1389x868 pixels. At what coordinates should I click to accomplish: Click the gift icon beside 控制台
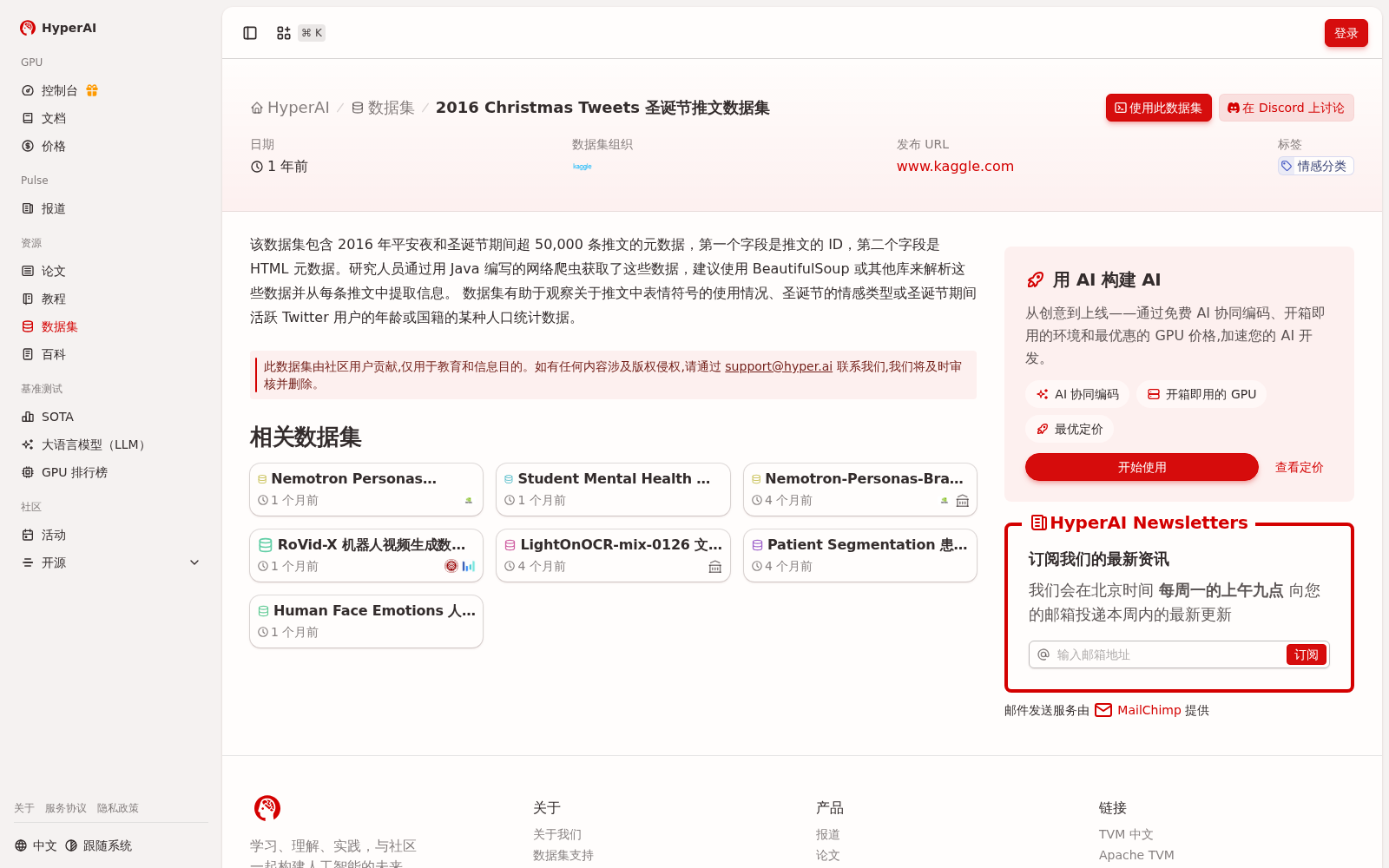(x=92, y=90)
